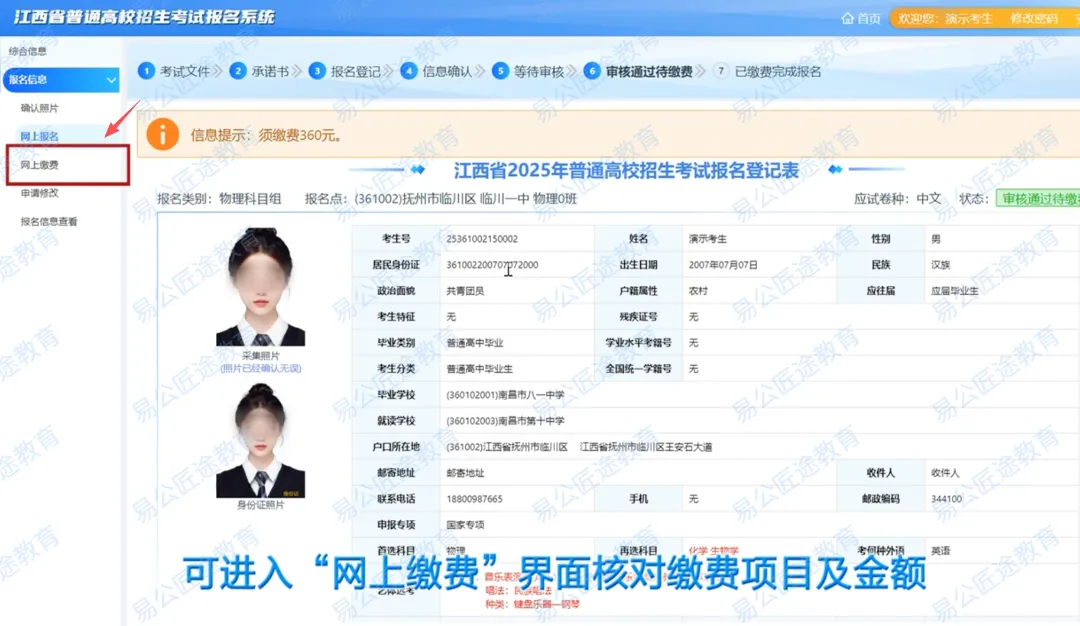This screenshot has height=626, width=1080.
Task: Click the 户籍属性 value 农村
Action: (698, 291)
